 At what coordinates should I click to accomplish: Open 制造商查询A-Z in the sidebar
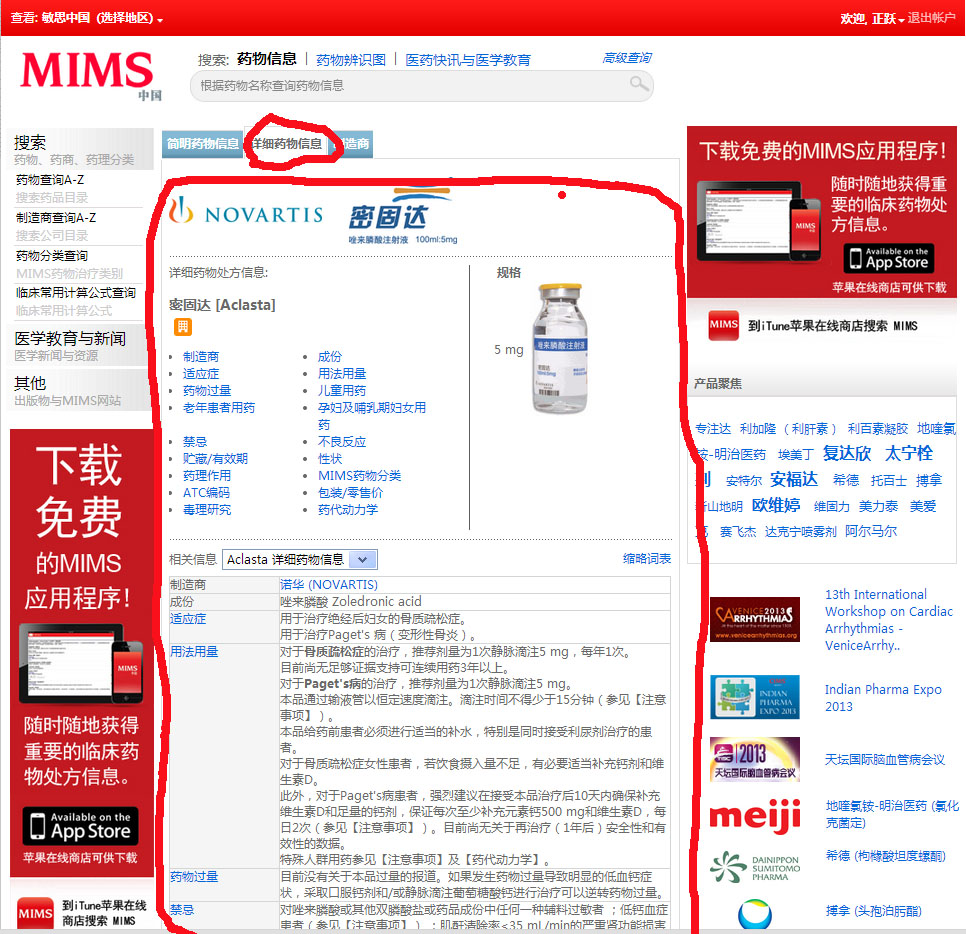coord(56,218)
